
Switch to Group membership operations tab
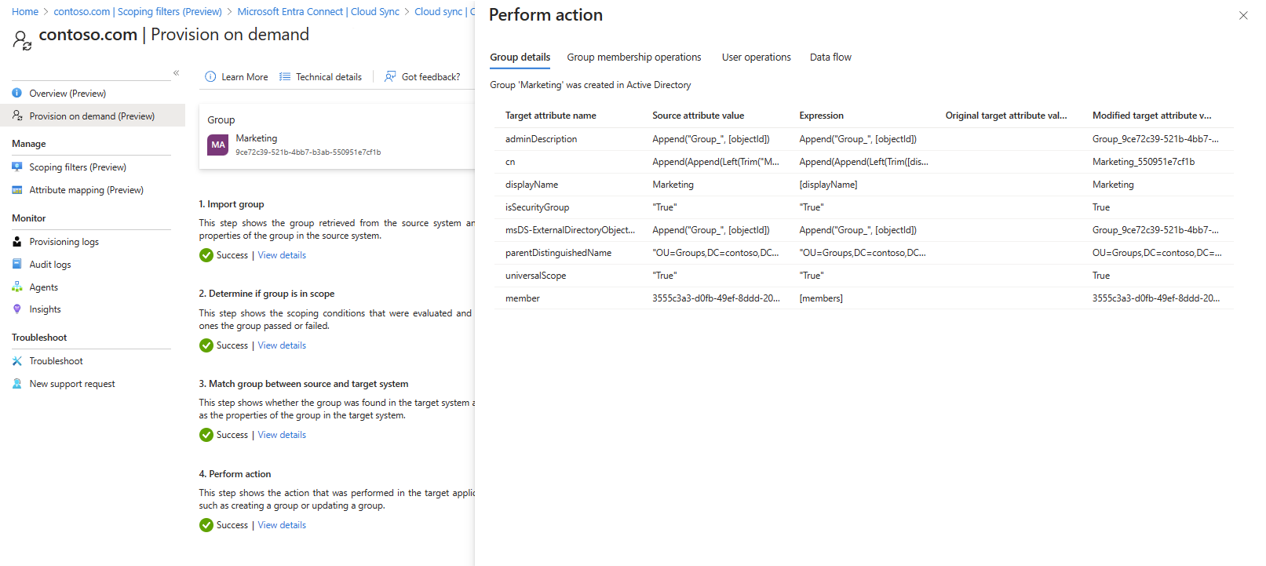pos(634,57)
